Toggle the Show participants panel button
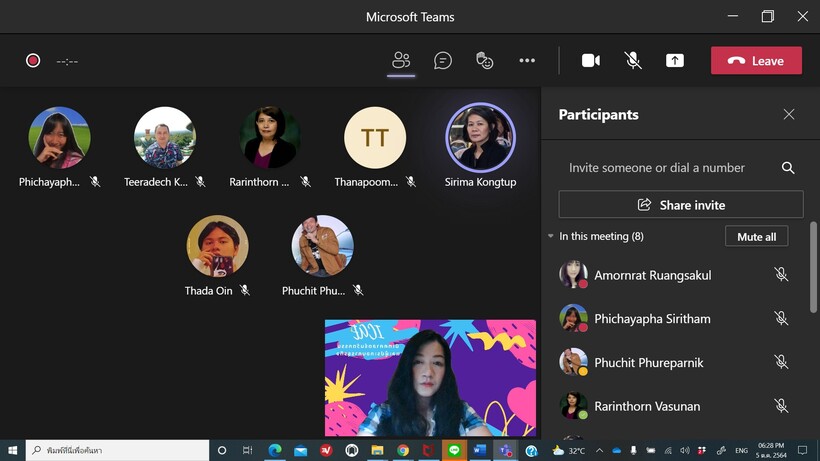The image size is (820, 461). tap(401, 61)
